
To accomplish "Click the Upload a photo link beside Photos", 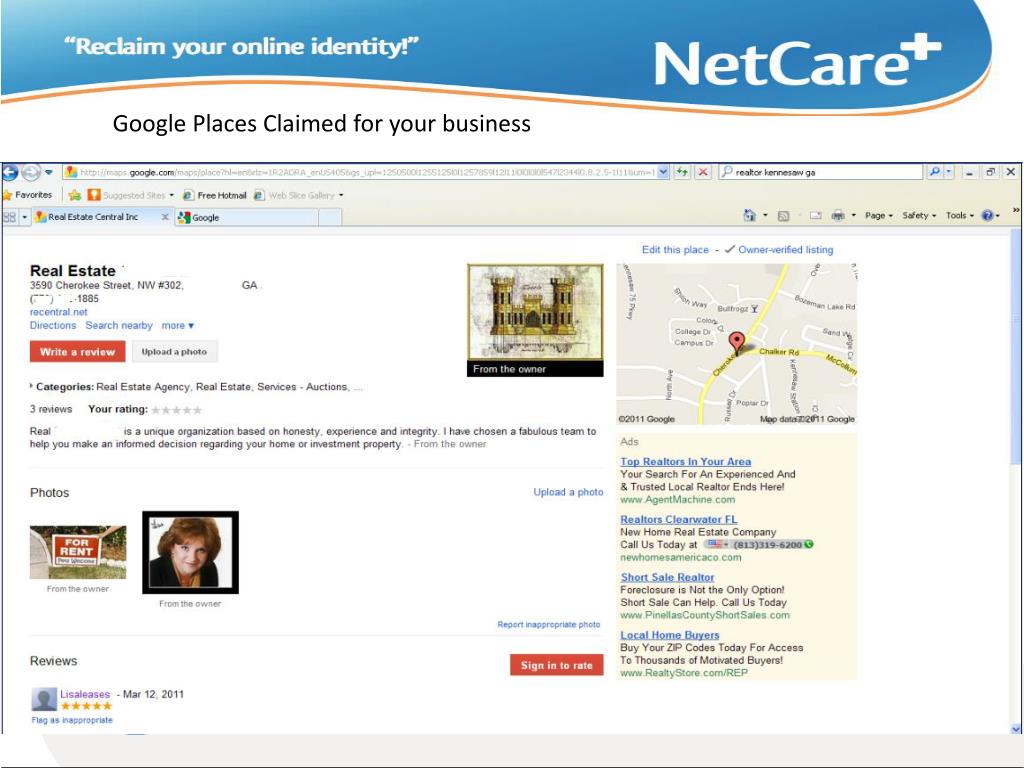I will click(568, 492).
